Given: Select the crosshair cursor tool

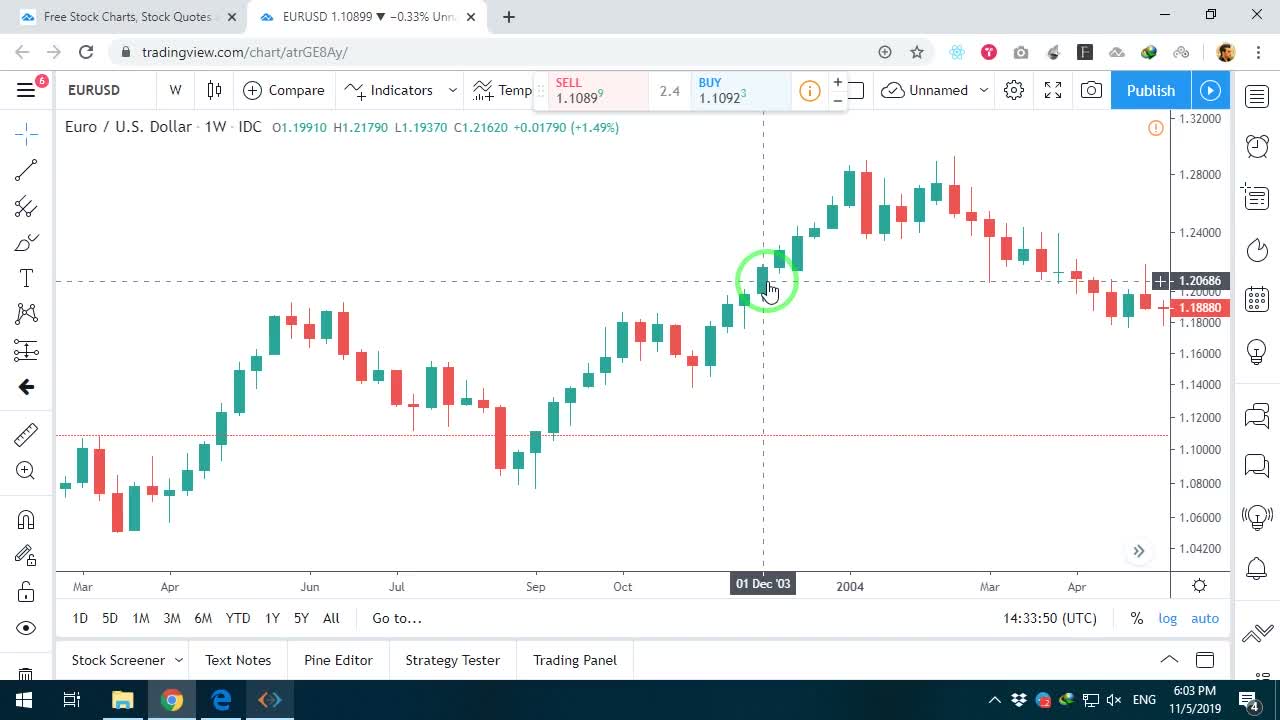Looking at the screenshot, I should click(x=26, y=132).
